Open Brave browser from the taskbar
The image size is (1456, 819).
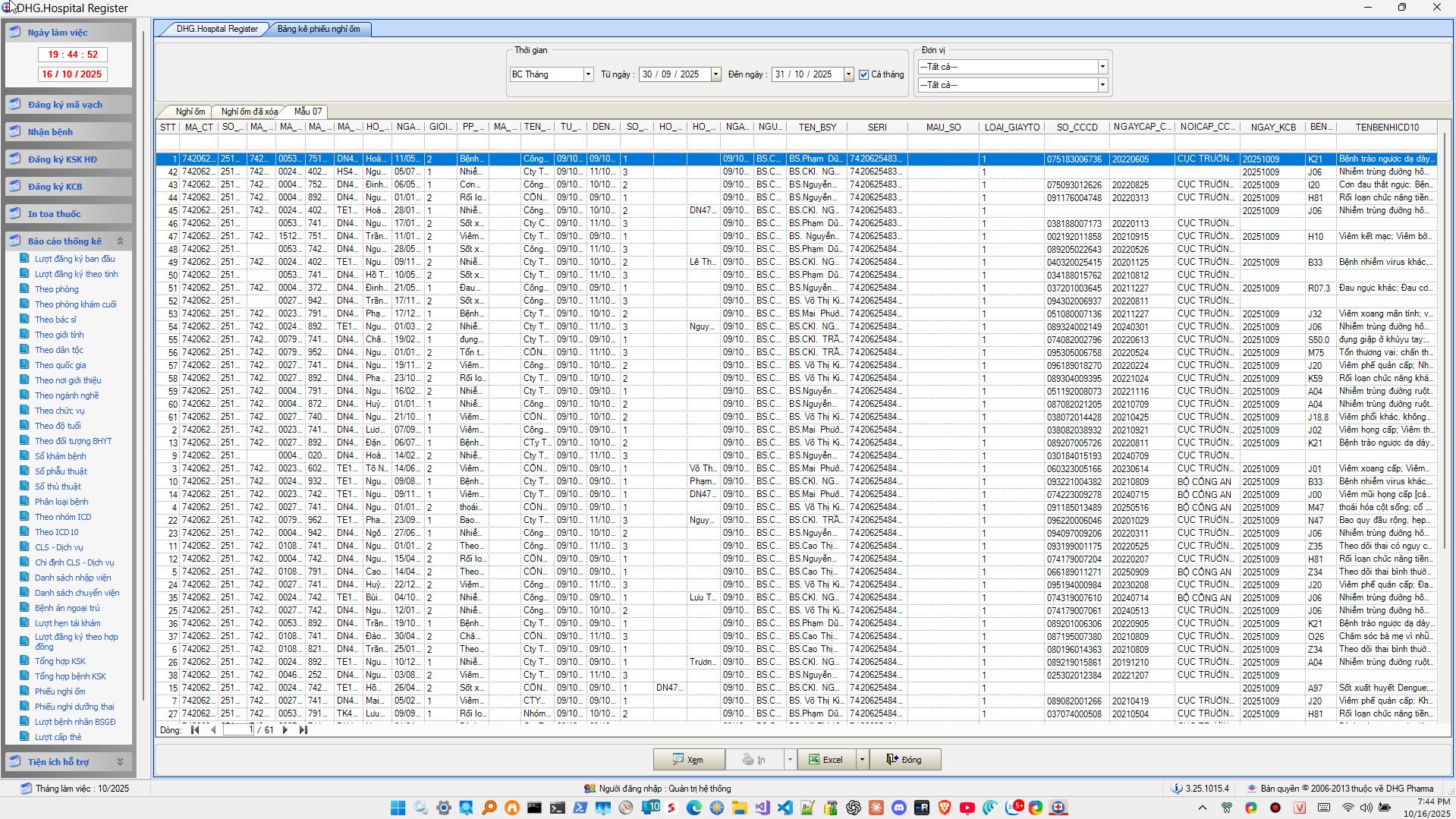click(944, 808)
